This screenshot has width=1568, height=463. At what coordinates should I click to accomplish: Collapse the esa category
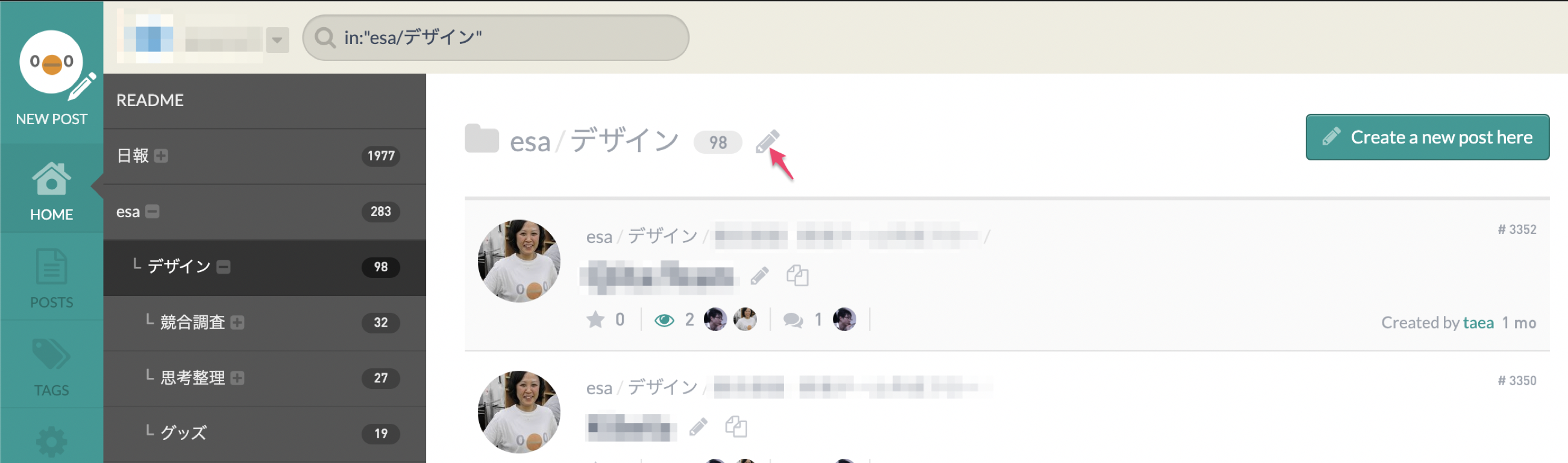(152, 212)
